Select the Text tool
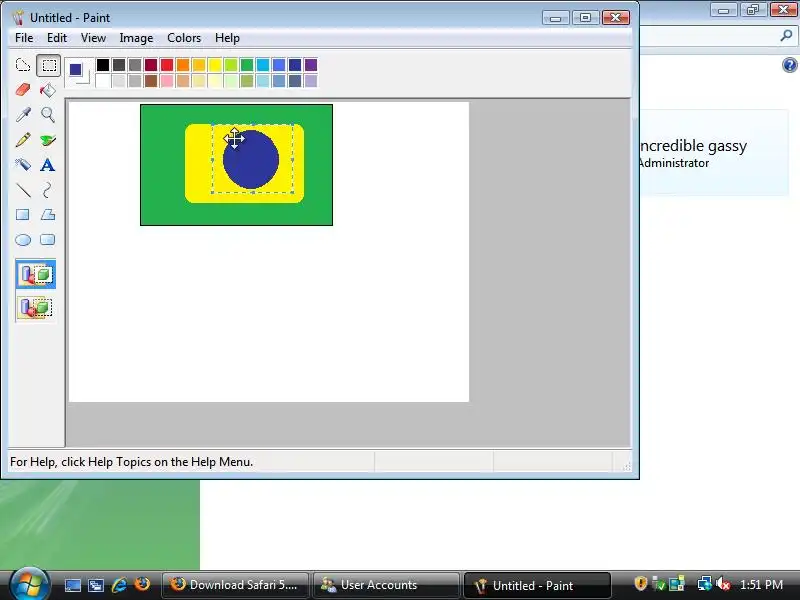This screenshot has height=600, width=800. (47, 165)
